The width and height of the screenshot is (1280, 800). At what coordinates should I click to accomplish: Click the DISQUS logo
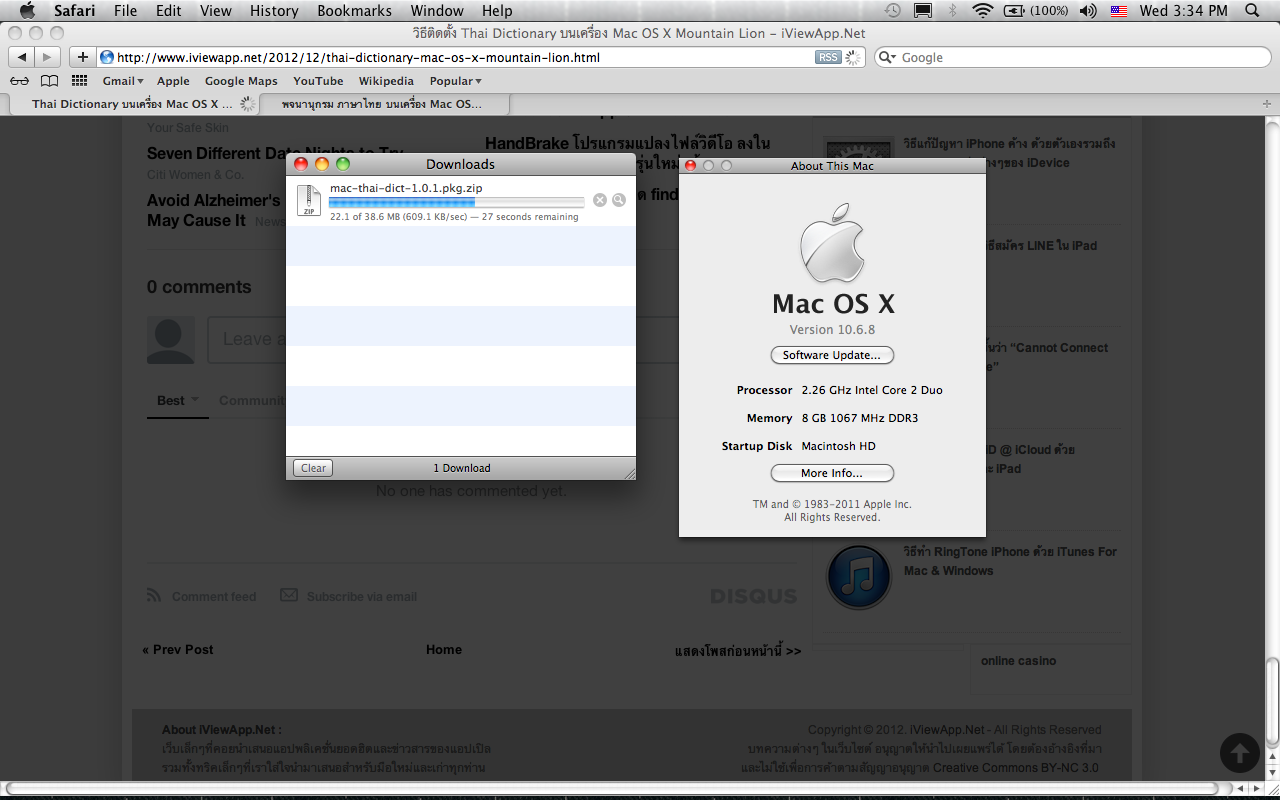(x=754, y=597)
